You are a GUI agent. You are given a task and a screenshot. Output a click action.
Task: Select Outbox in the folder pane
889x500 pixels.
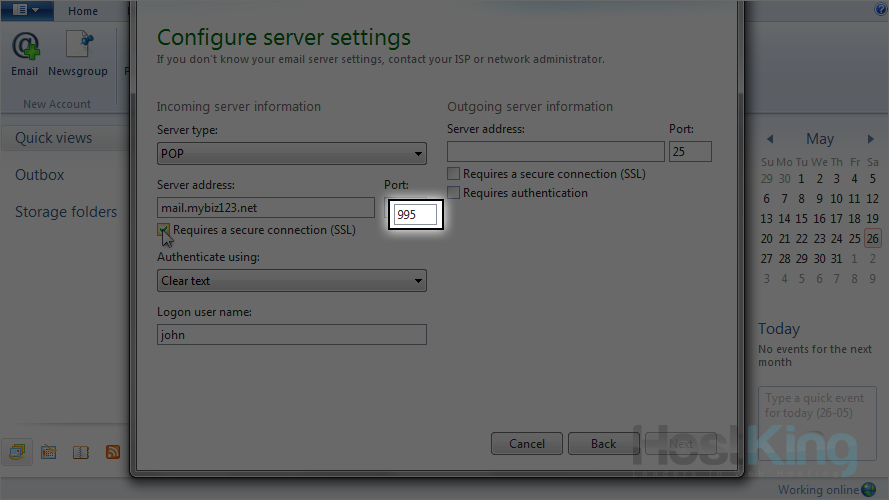pyautogui.click(x=40, y=175)
